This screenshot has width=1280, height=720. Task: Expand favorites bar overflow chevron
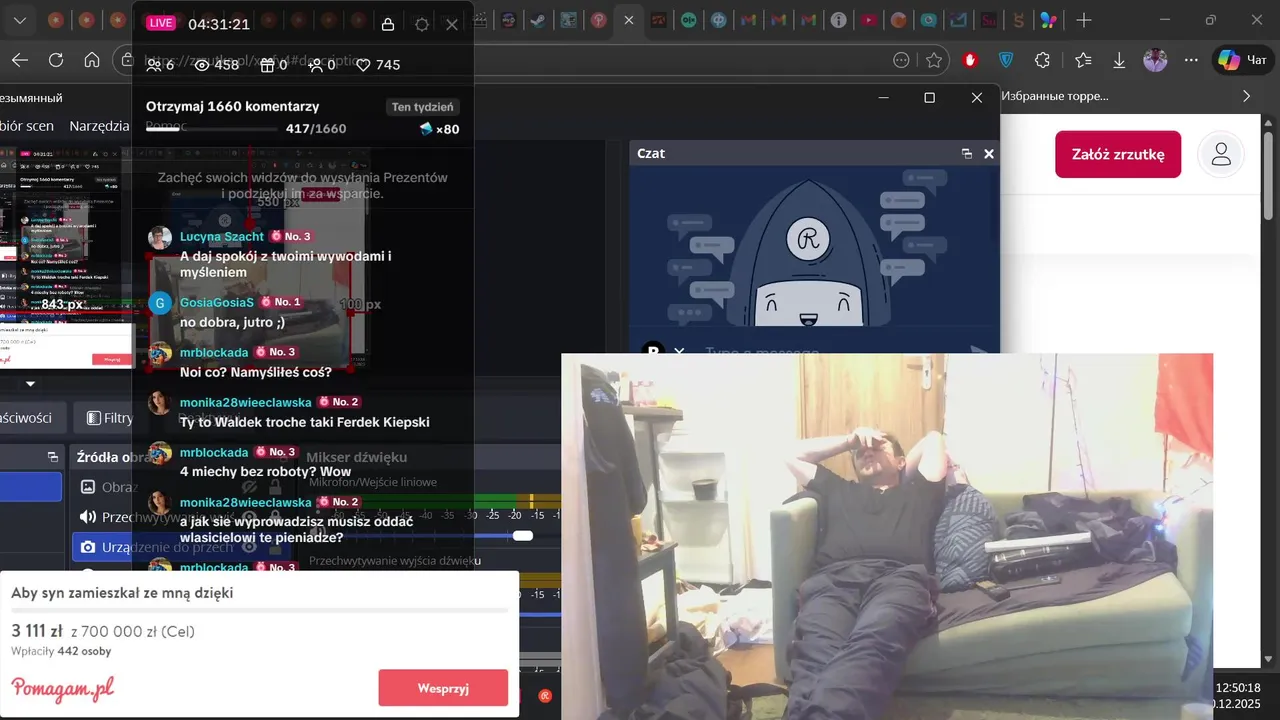point(1246,96)
